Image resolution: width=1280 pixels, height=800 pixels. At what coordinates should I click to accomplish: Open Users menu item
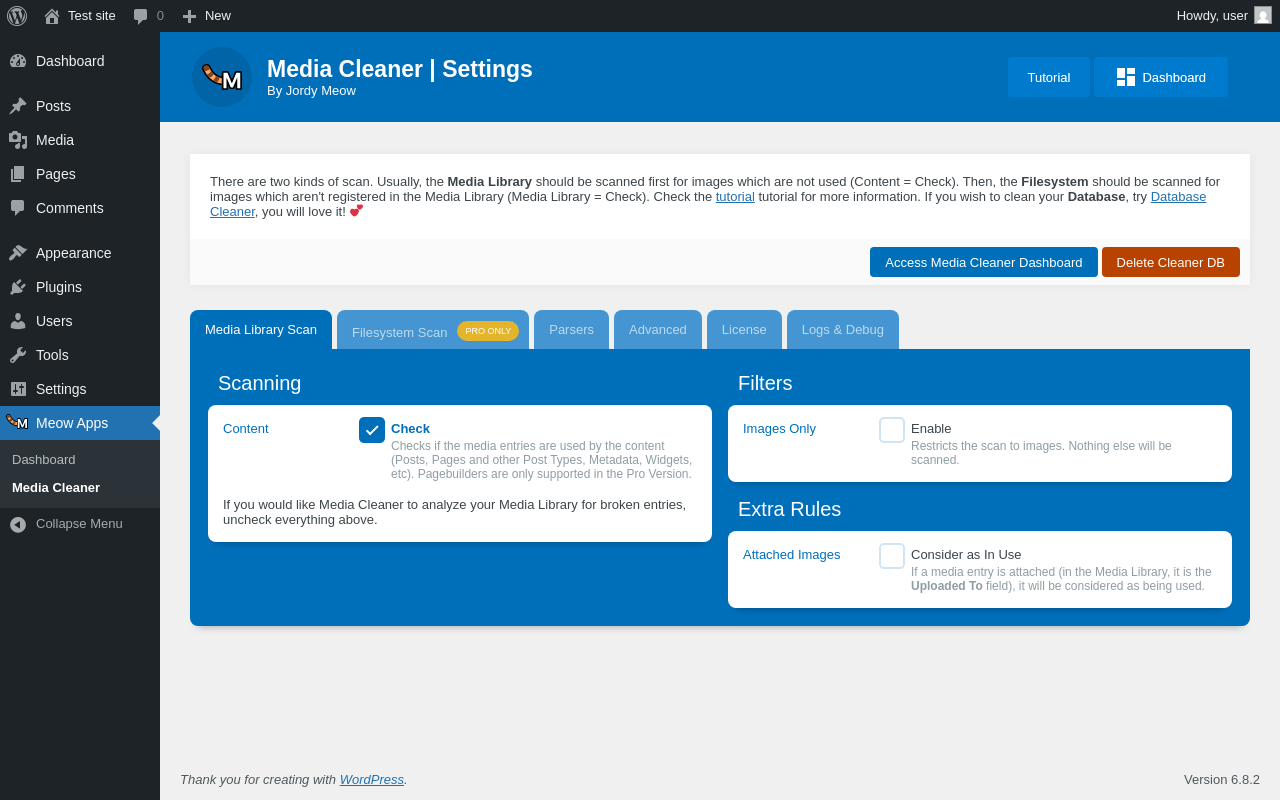coord(80,321)
